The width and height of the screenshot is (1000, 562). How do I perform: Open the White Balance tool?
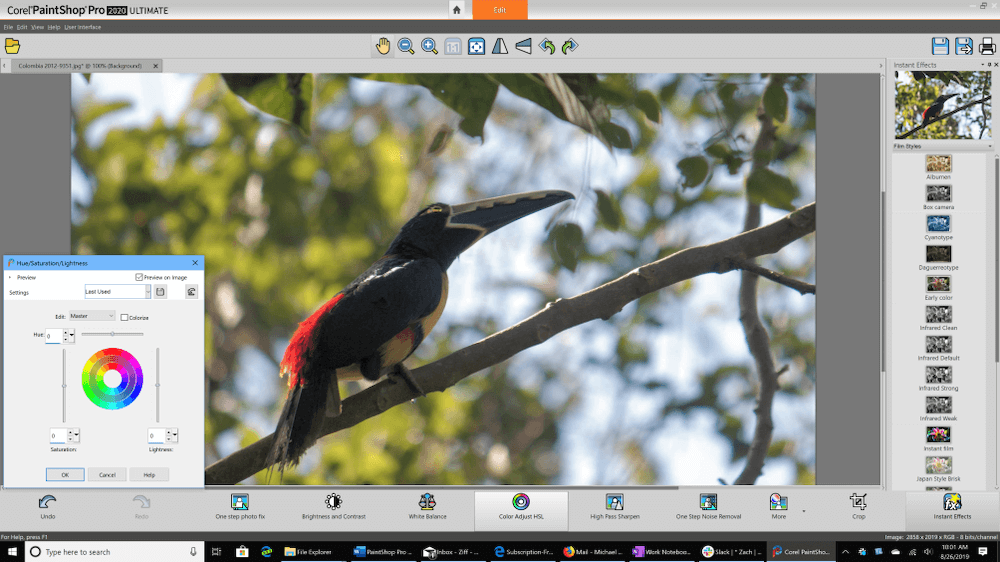pyautogui.click(x=427, y=506)
